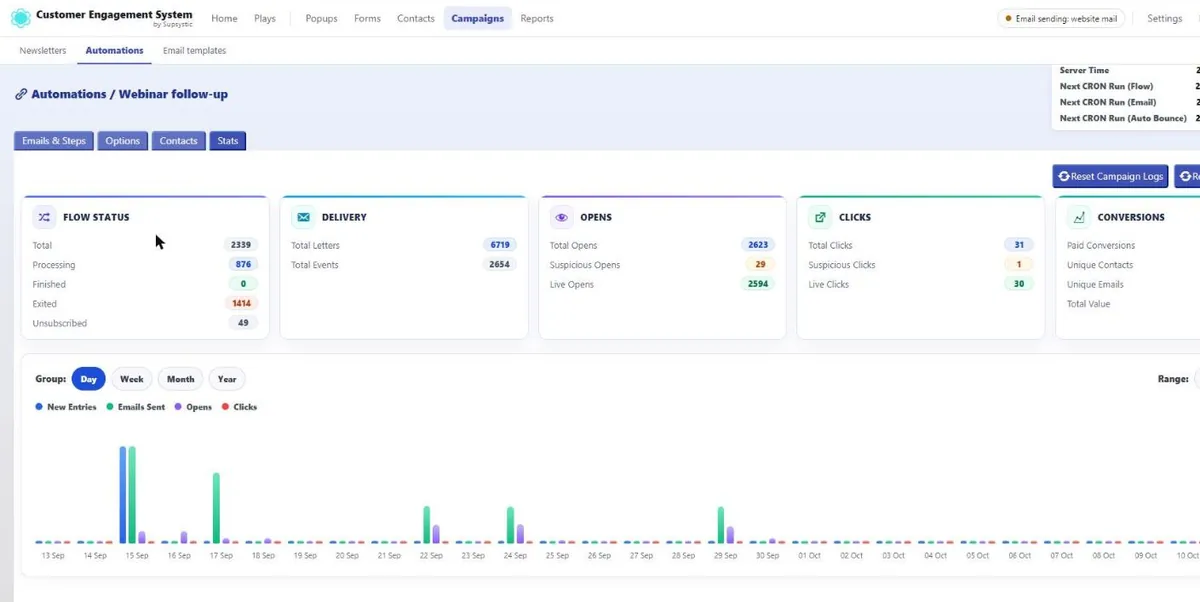Click the refresh icon in Reset Campaign Logs
The image size is (1200, 602).
click(x=1064, y=177)
